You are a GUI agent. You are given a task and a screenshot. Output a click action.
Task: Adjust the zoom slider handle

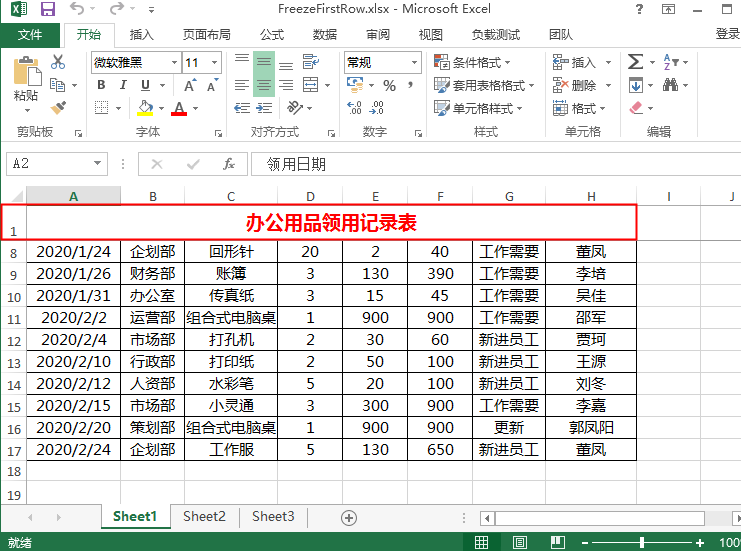(642, 542)
